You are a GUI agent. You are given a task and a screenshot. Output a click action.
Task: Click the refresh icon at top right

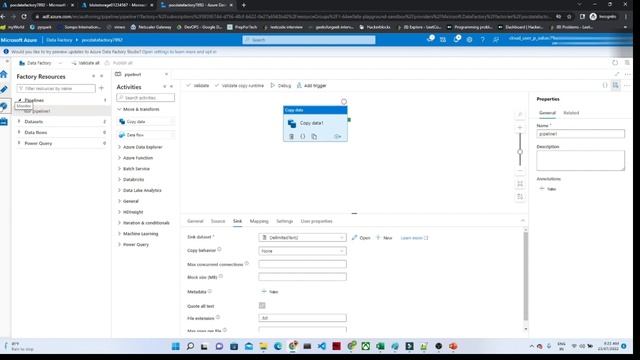[615, 63]
